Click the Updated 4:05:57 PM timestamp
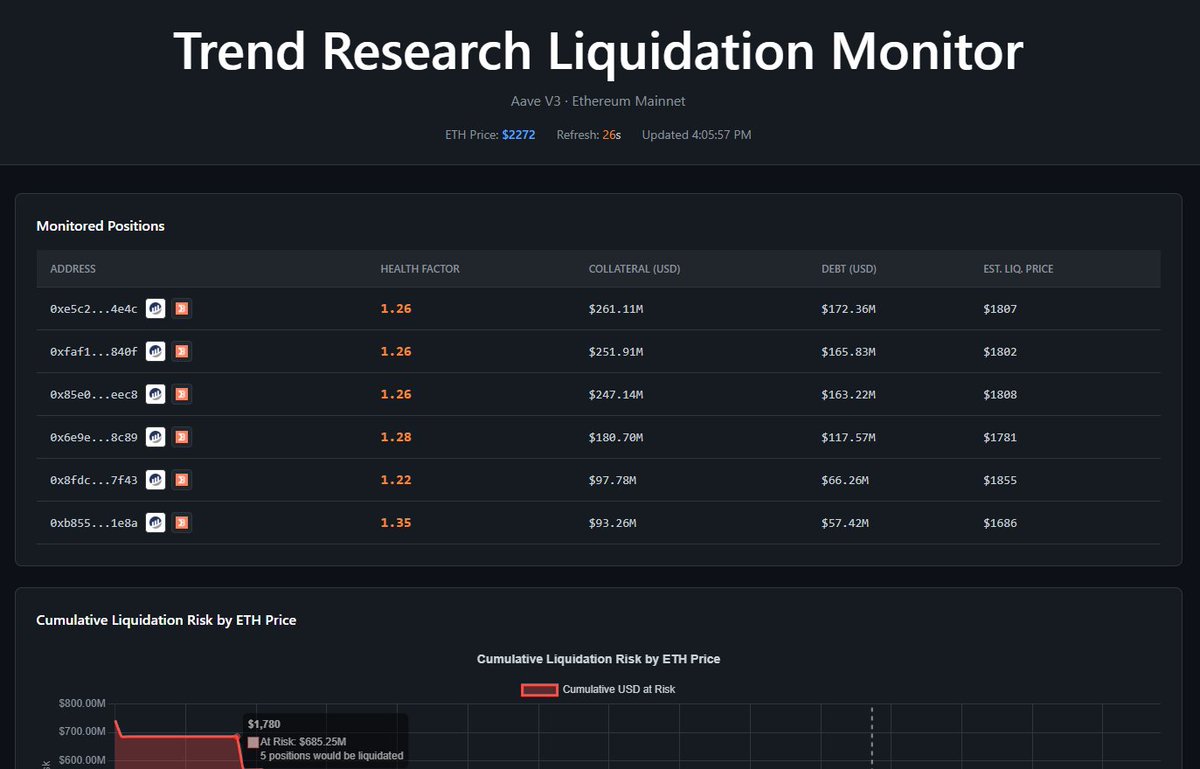 696,134
